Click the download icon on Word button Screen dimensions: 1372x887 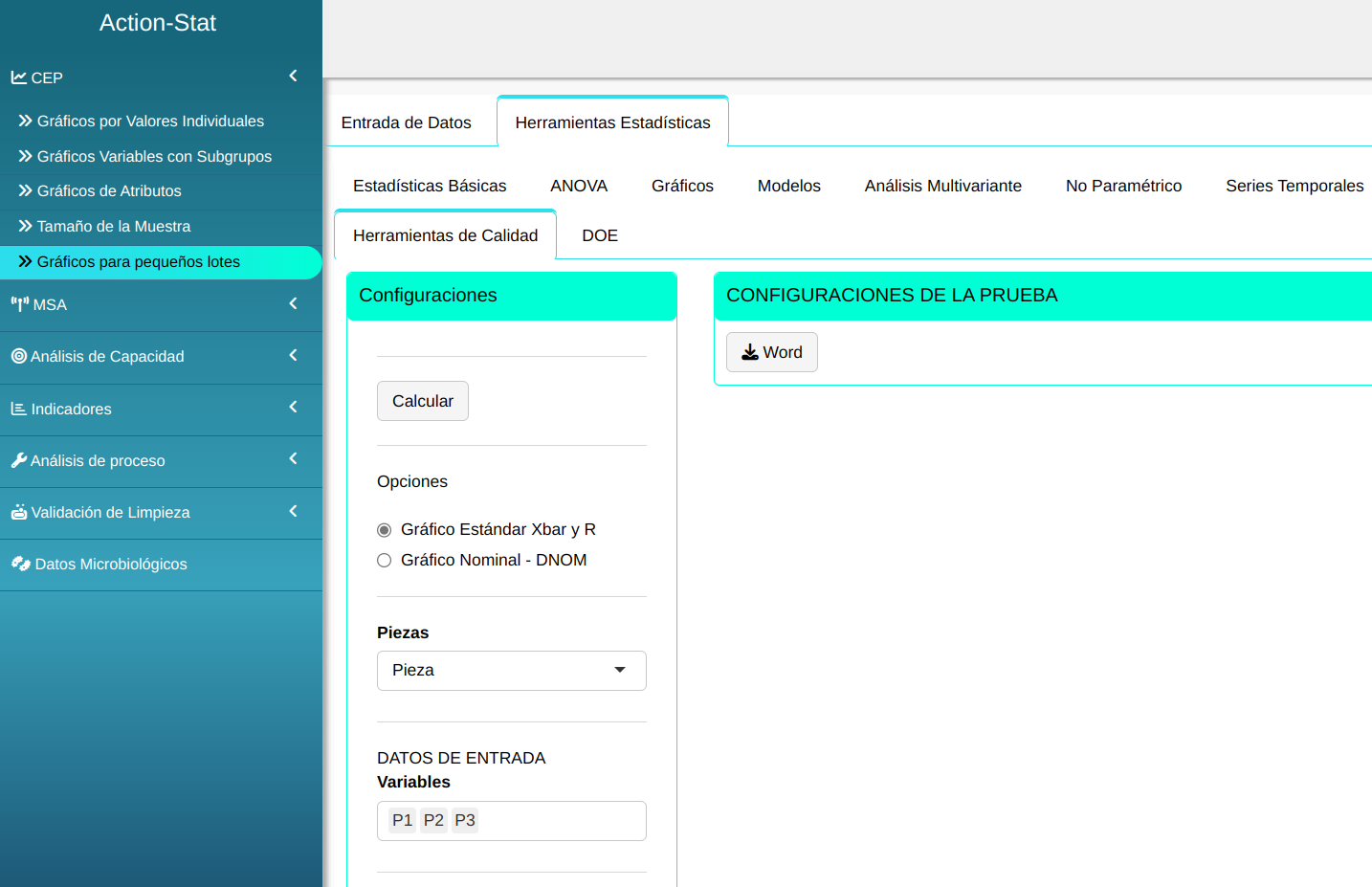coord(750,352)
